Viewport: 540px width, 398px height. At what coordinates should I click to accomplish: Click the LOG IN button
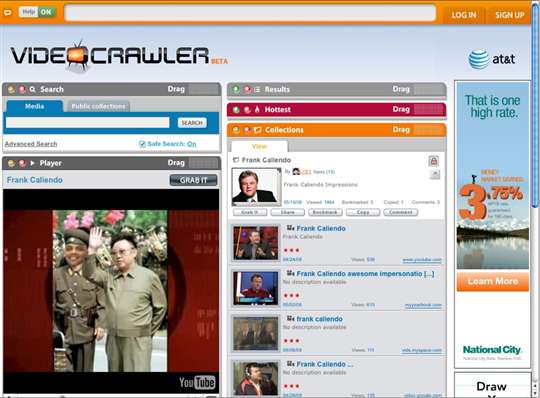pyautogui.click(x=464, y=15)
